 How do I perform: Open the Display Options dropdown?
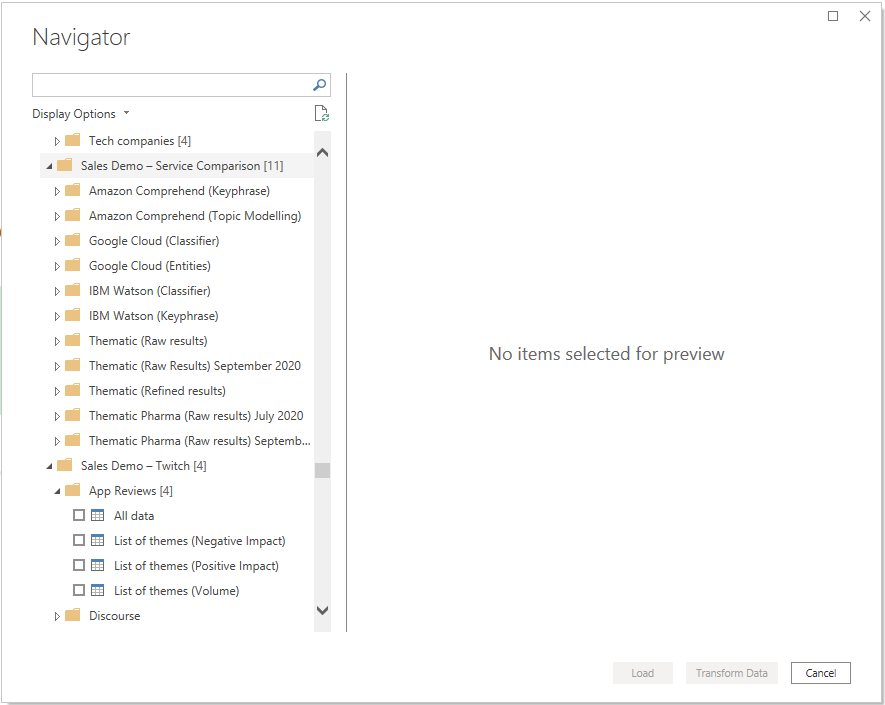coord(81,113)
